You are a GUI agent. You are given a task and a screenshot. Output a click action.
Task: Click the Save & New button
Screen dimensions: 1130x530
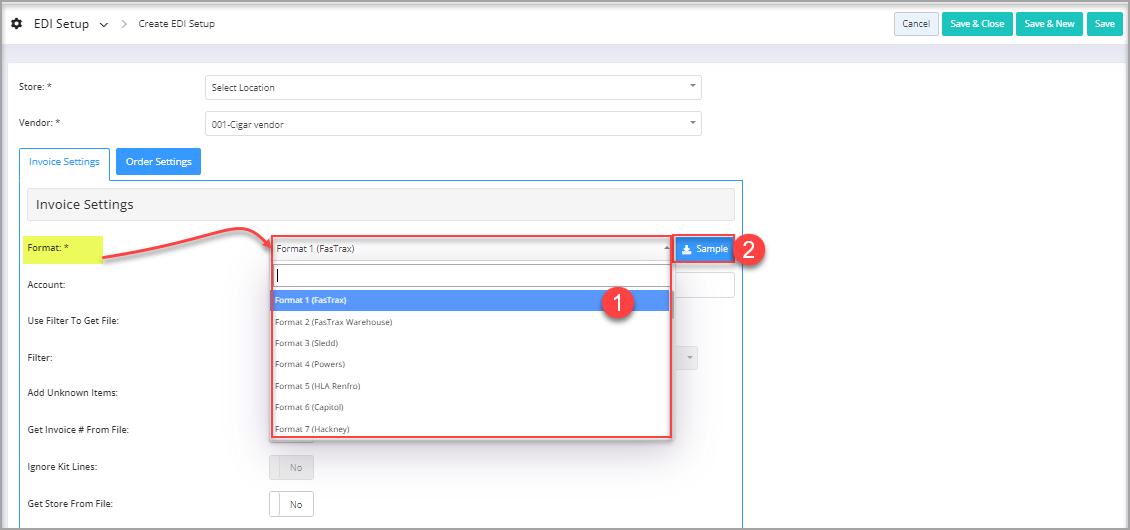click(1049, 24)
